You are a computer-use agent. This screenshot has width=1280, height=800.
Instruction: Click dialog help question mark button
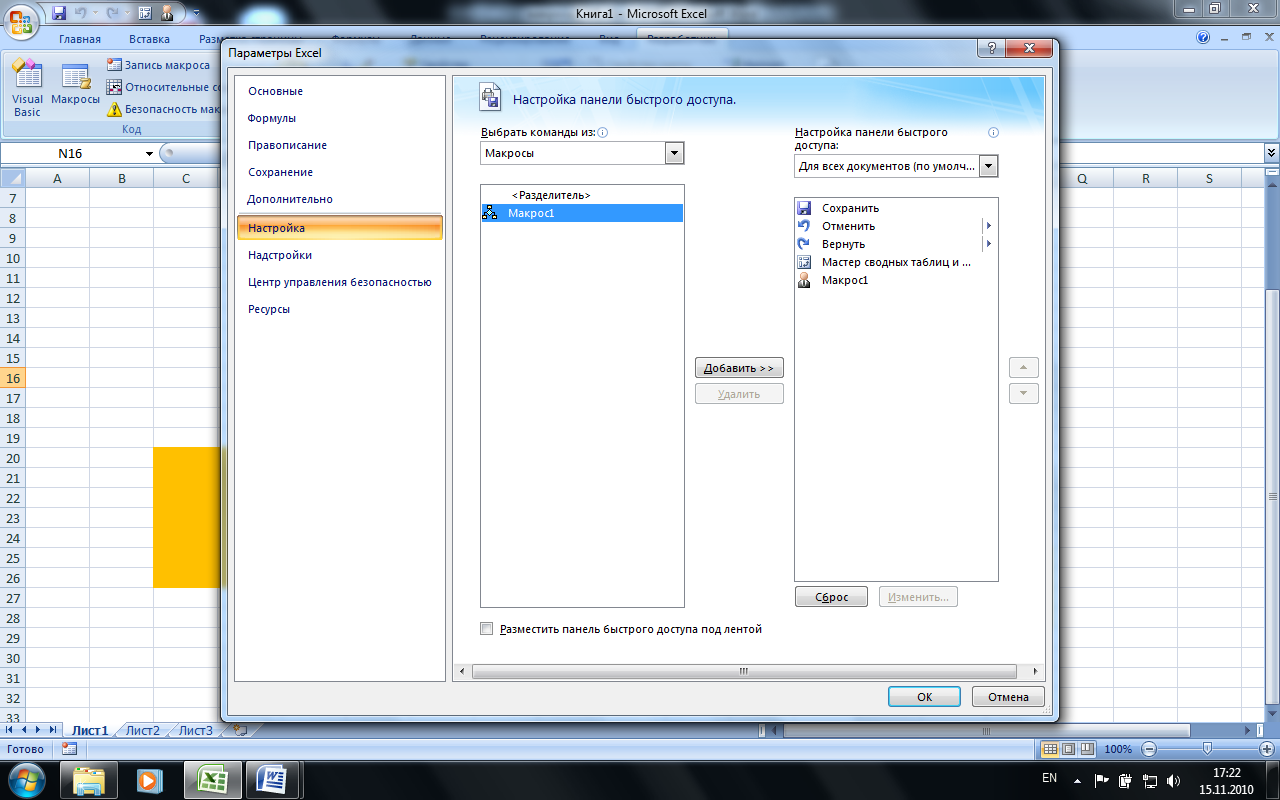[990, 50]
